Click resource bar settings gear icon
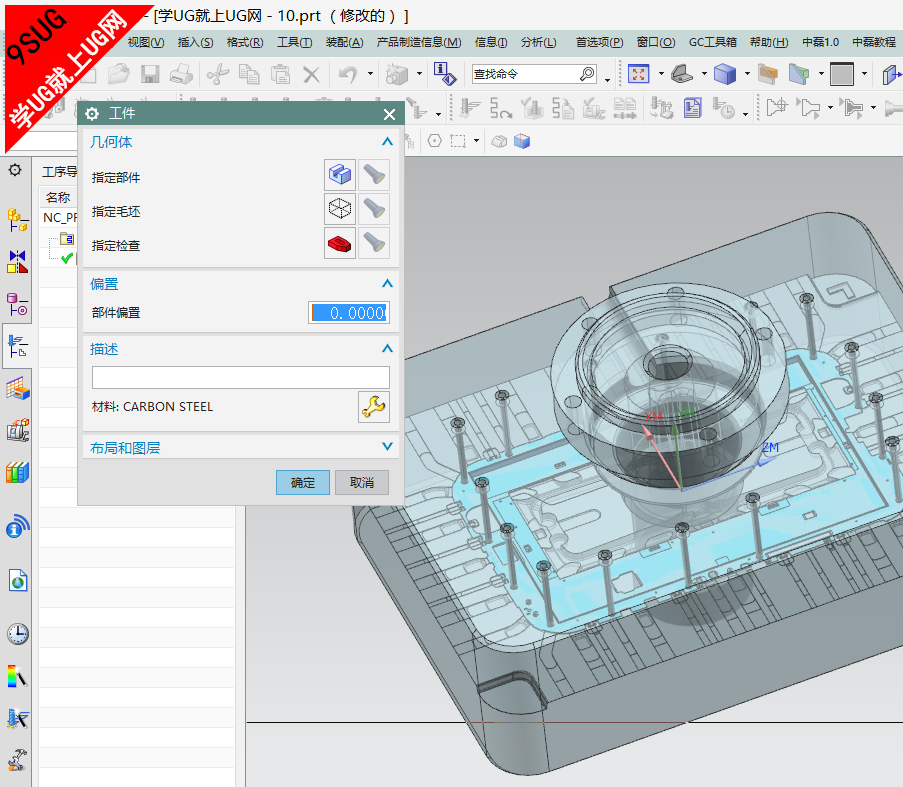903x787 pixels. coord(15,170)
